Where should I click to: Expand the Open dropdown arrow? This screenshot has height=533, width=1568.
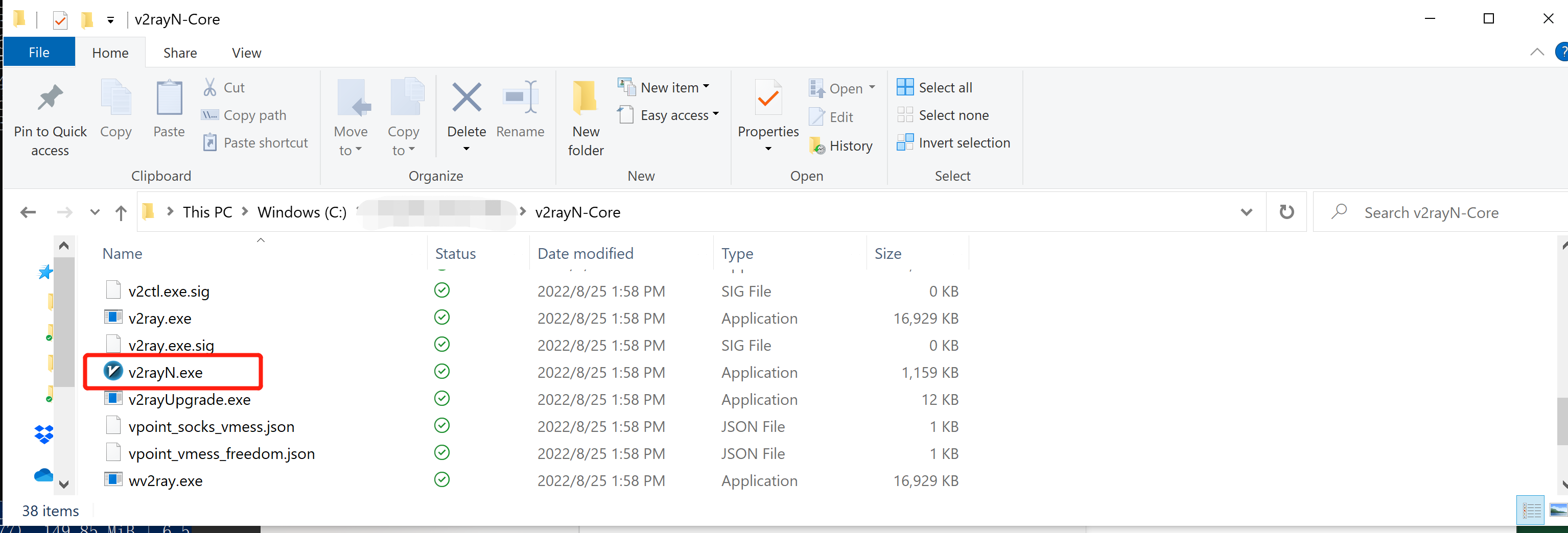872,88
